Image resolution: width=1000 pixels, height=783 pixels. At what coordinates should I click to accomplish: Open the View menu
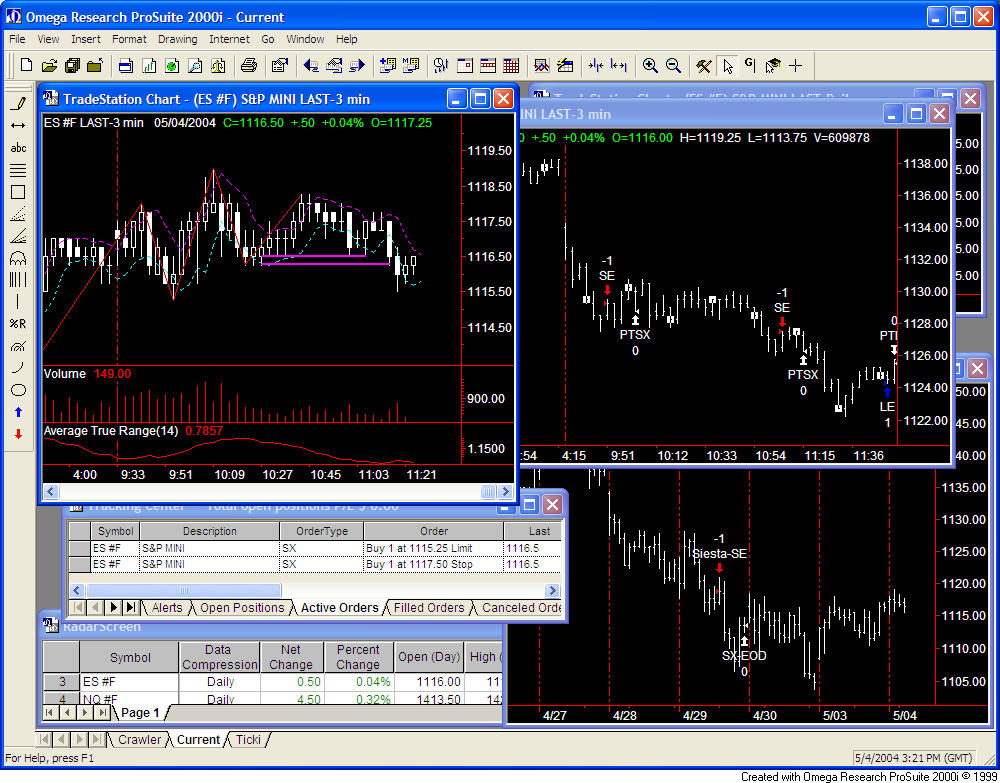48,39
